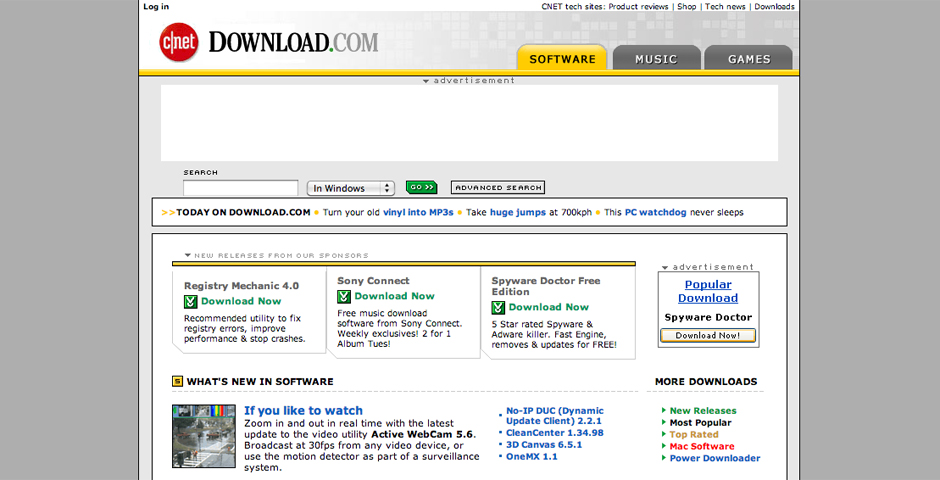This screenshot has width=940, height=480.
Task: Switch to the Software tab
Action: coord(562,58)
